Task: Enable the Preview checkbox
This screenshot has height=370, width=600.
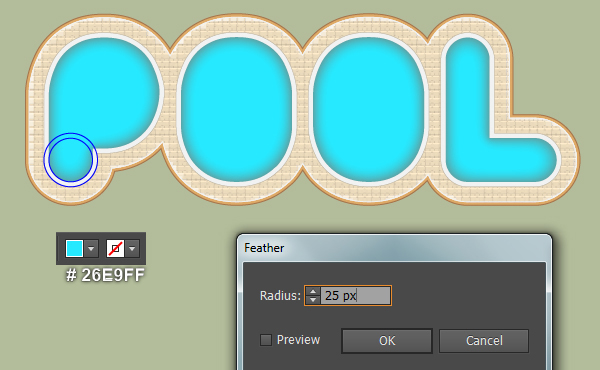Action: click(266, 340)
